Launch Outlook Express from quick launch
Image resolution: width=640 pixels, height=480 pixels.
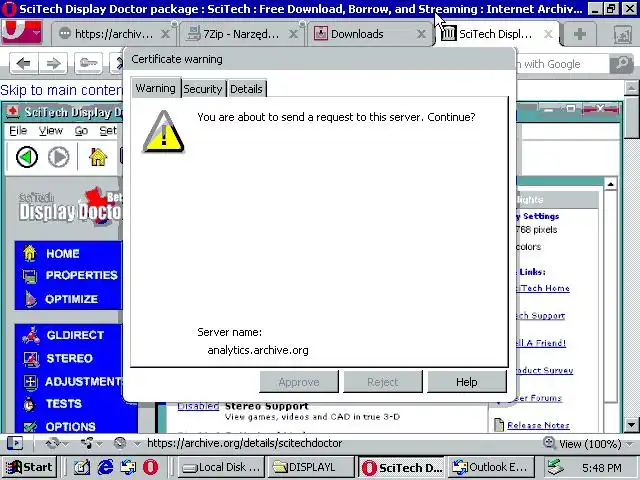click(x=128, y=467)
